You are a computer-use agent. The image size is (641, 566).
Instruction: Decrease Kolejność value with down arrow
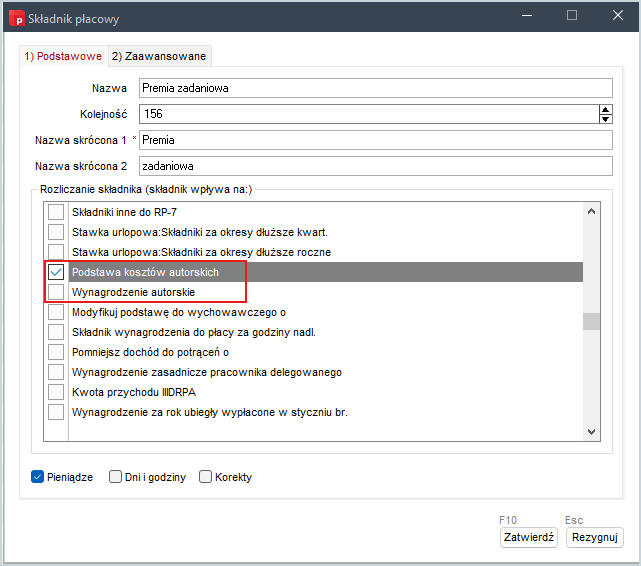605,119
